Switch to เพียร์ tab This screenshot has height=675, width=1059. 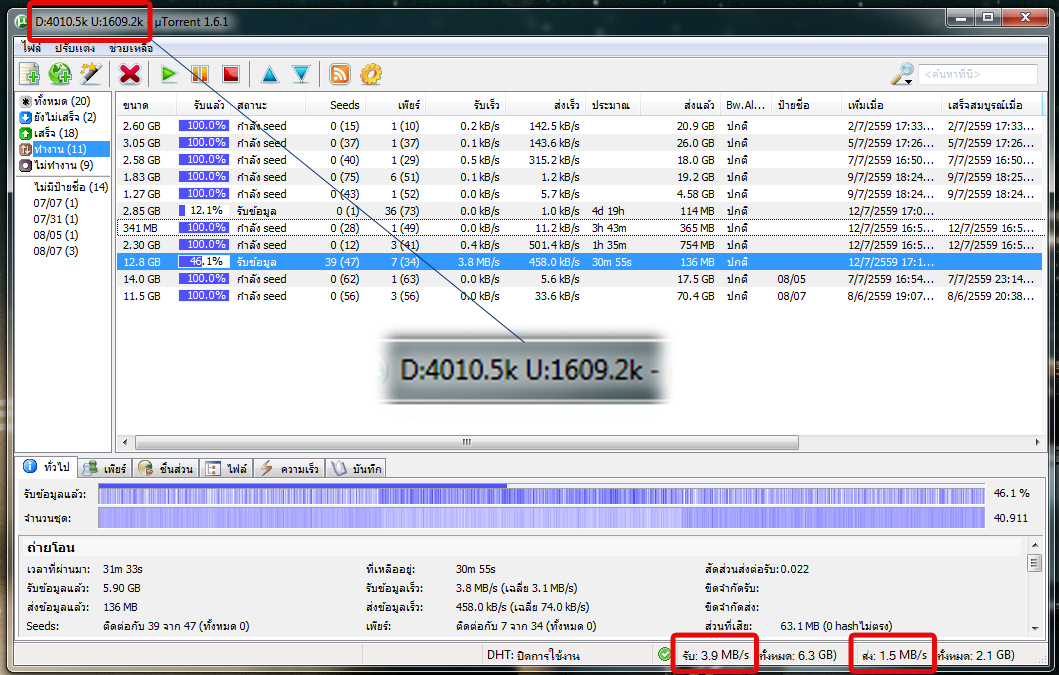point(105,468)
